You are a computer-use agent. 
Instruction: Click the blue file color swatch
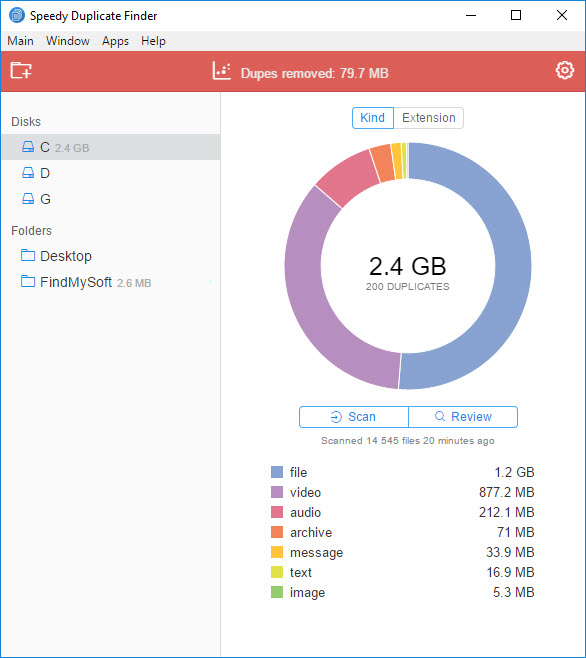[277, 472]
